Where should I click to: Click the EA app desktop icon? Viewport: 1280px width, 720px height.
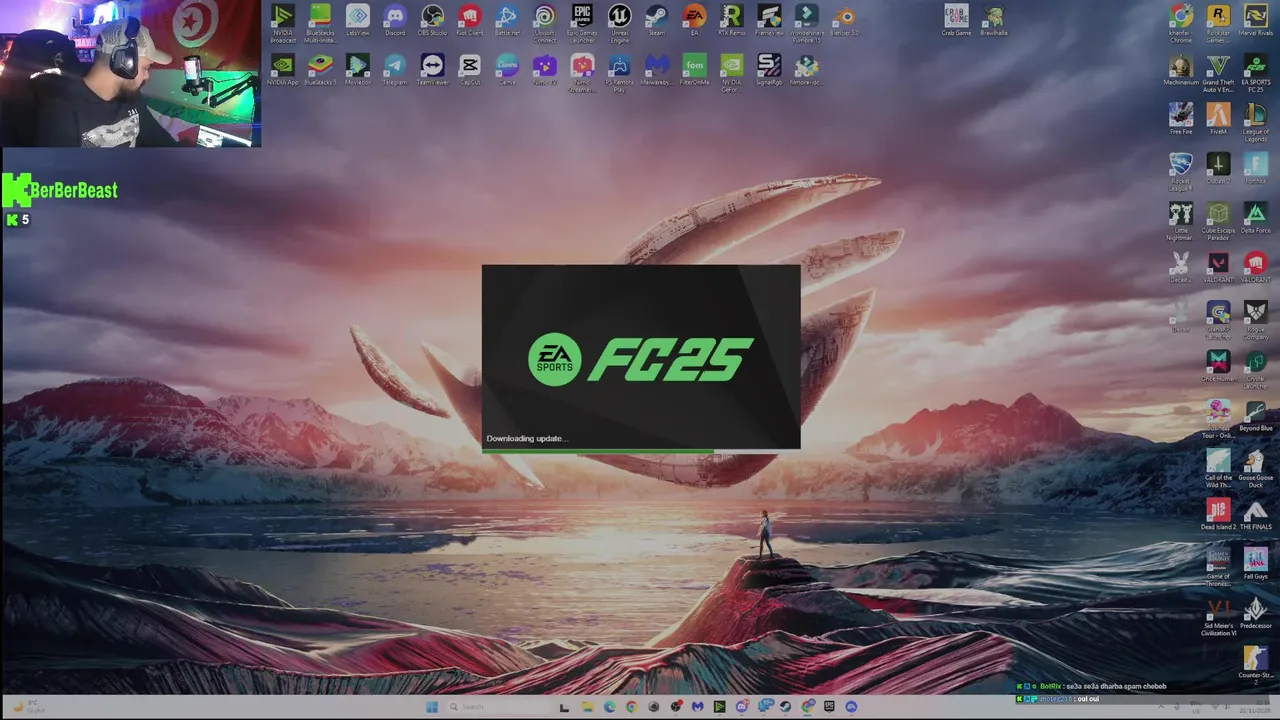coord(694,21)
